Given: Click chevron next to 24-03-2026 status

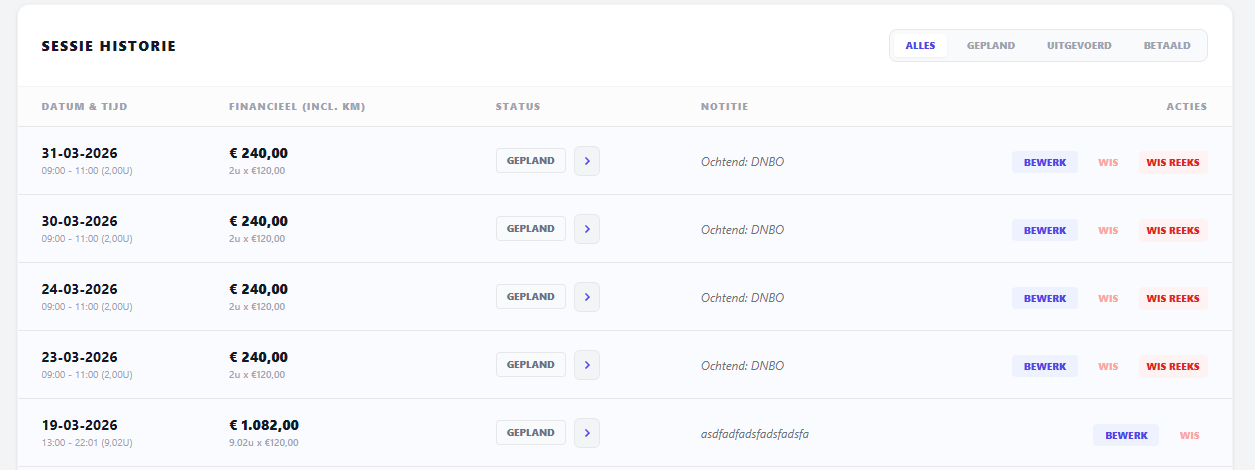Looking at the screenshot, I should pyautogui.click(x=587, y=297).
